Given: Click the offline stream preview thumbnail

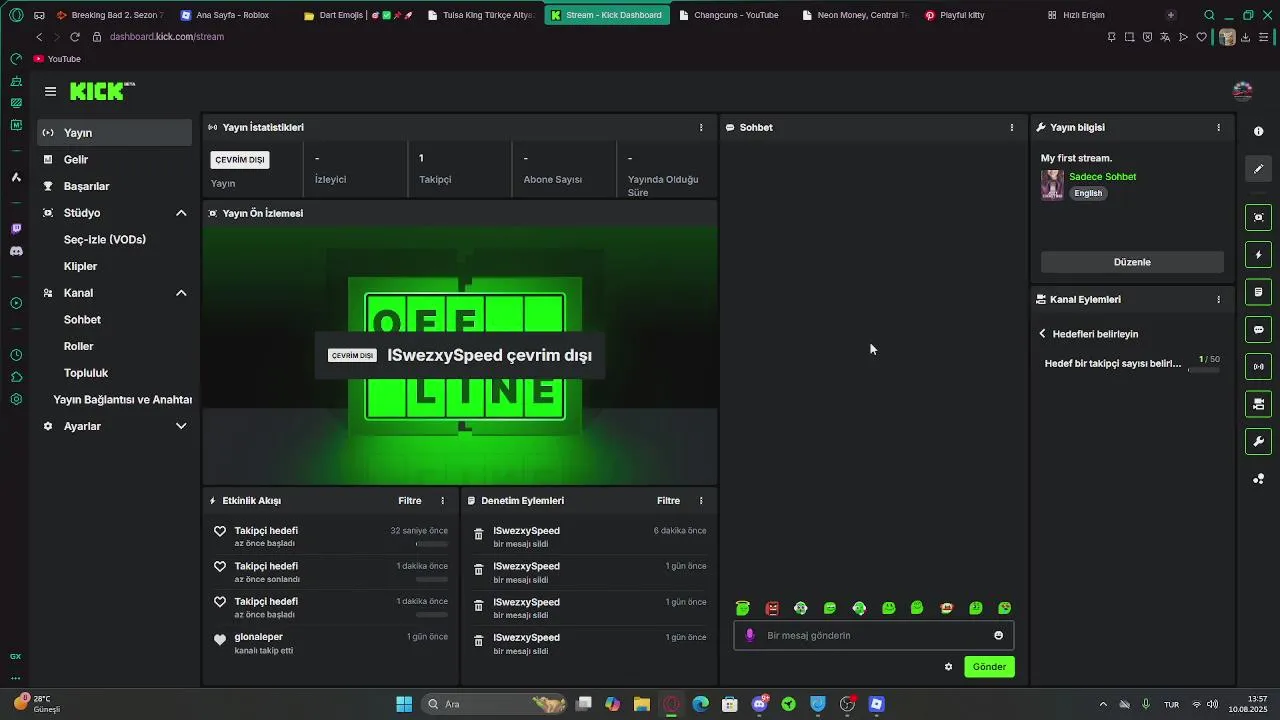Looking at the screenshot, I should 460,355.
